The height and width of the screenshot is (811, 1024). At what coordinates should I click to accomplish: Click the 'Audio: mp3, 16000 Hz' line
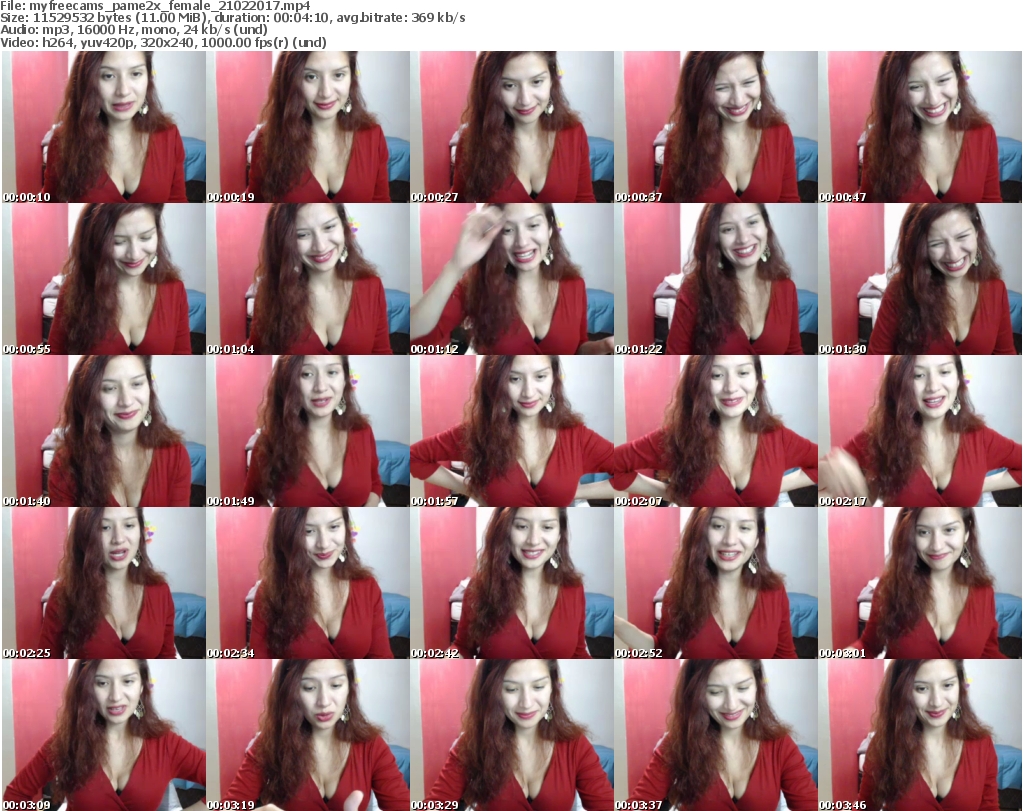point(134,29)
